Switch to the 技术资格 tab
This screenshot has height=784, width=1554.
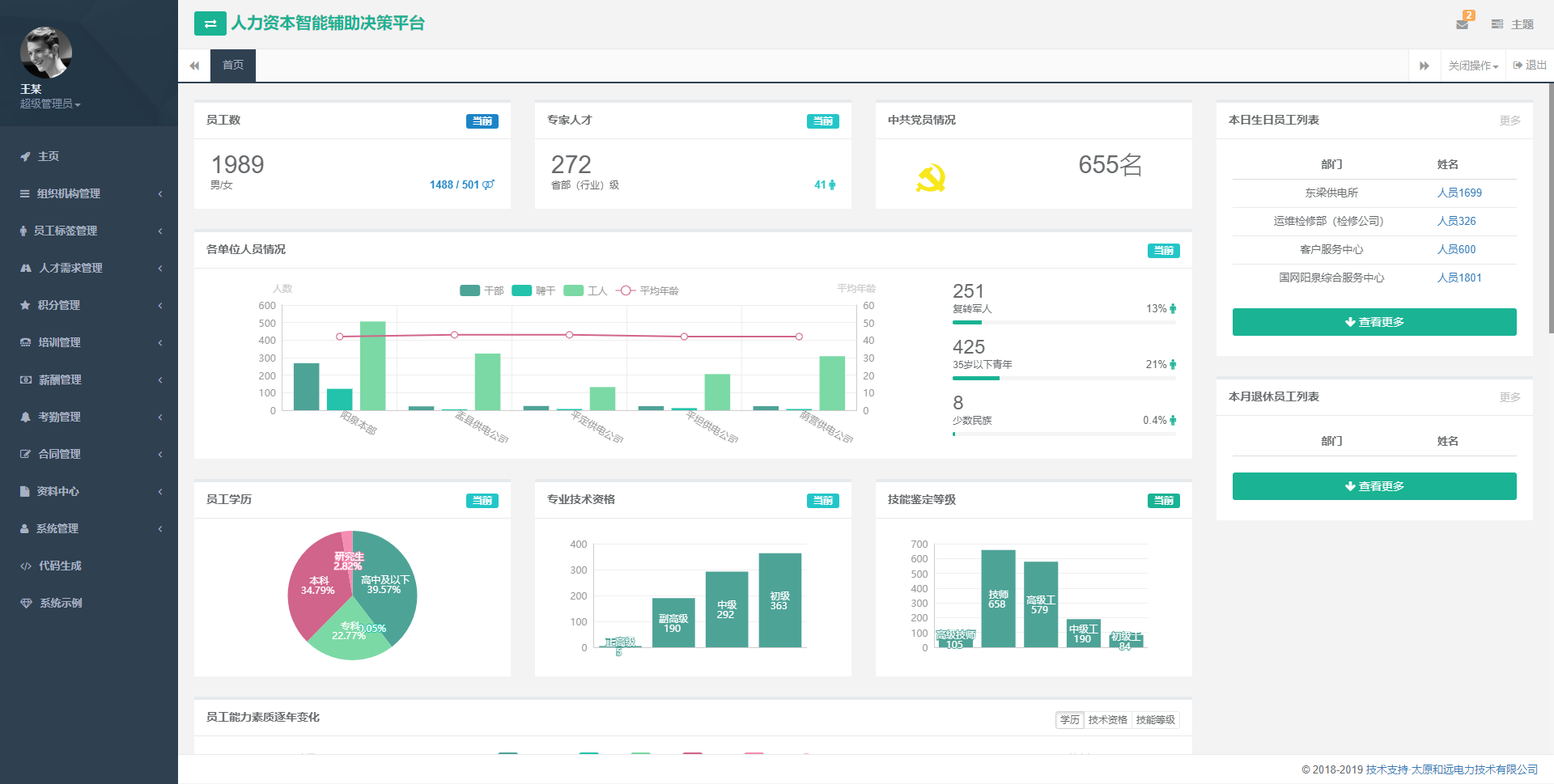(x=1107, y=720)
